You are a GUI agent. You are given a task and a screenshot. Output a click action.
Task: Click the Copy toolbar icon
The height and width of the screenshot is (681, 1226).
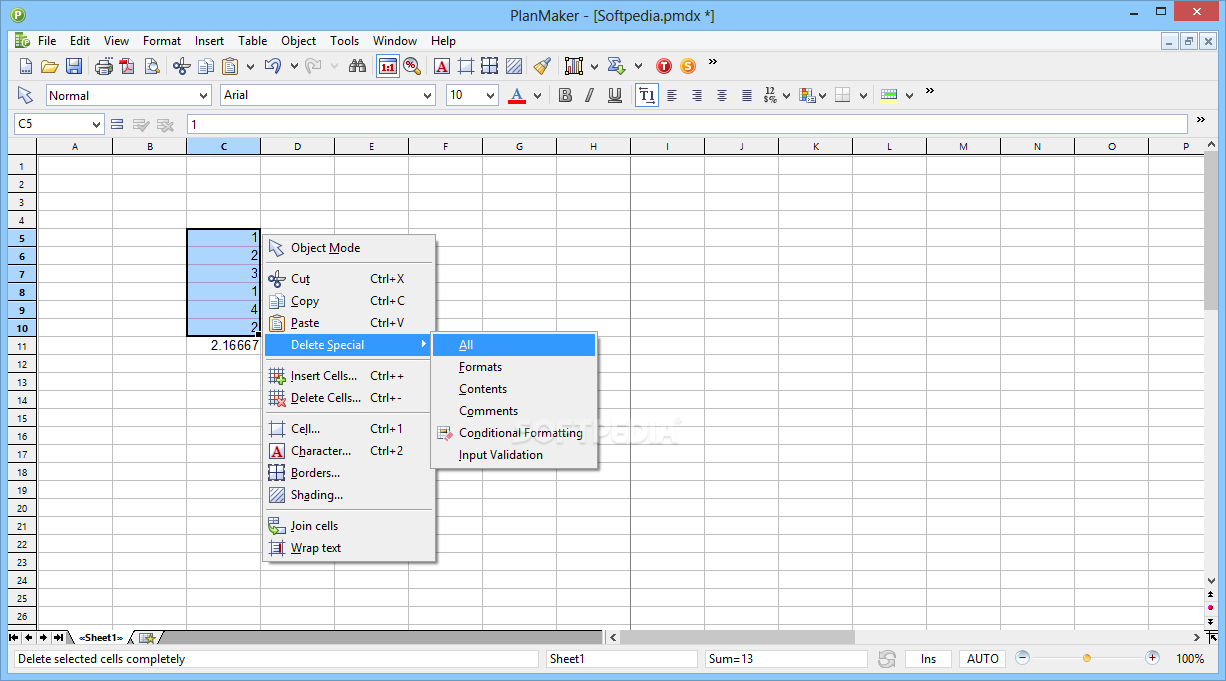pos(206,66)
